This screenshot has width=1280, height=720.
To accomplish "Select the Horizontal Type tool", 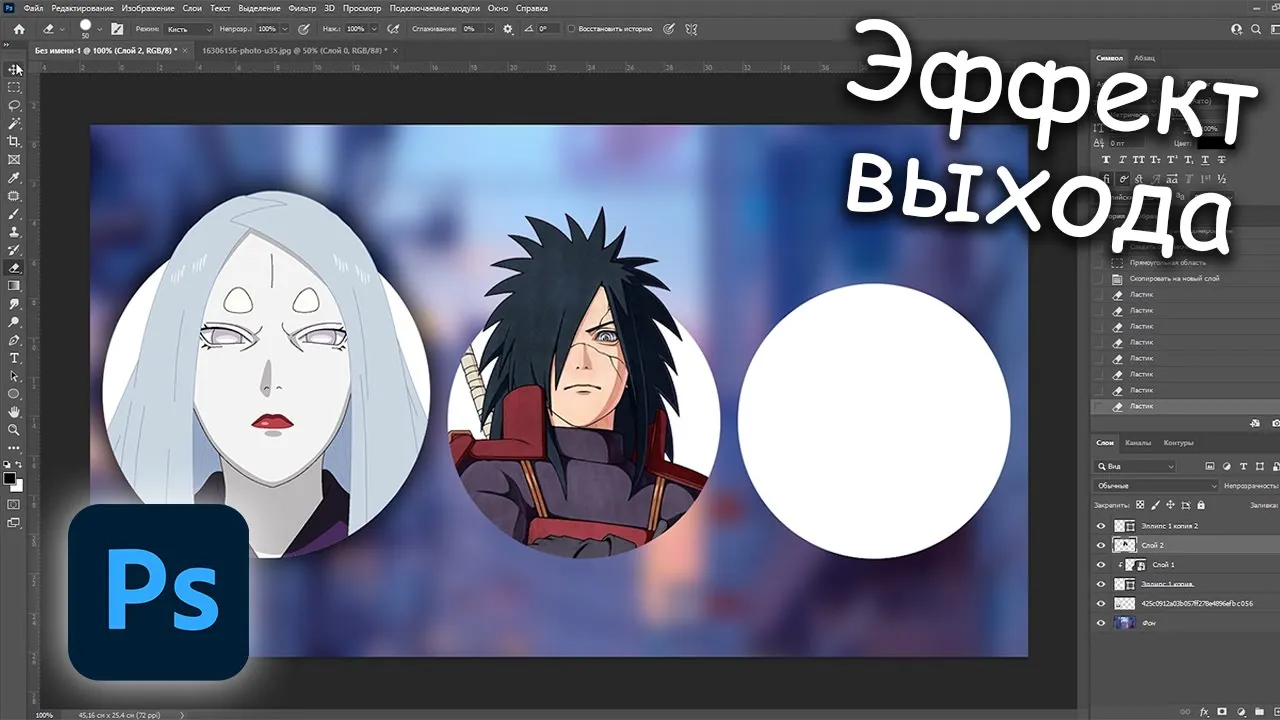I will 14,357.
